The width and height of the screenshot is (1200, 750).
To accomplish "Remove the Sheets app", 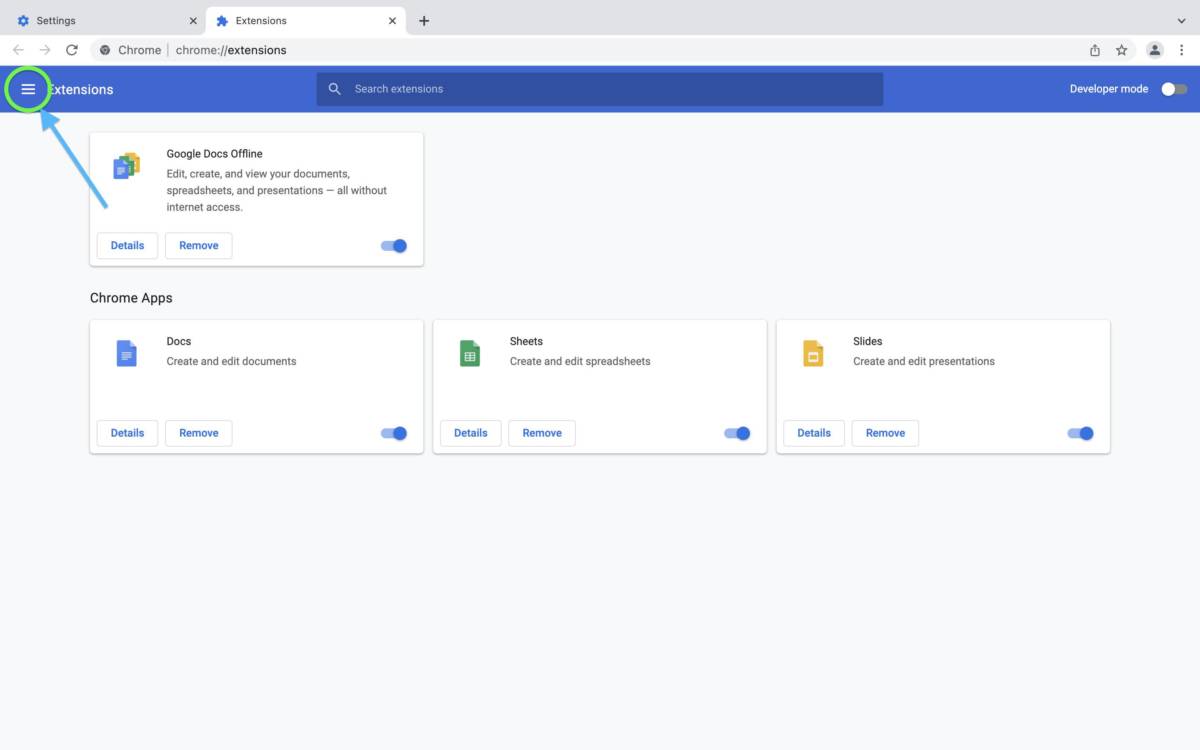I will (x=541, y=433).
